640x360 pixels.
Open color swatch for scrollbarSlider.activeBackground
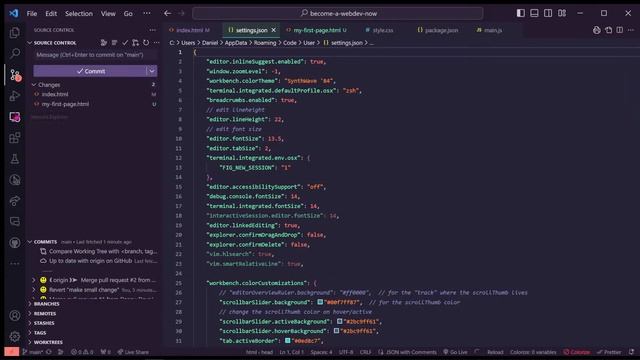[x=340, y=321]
